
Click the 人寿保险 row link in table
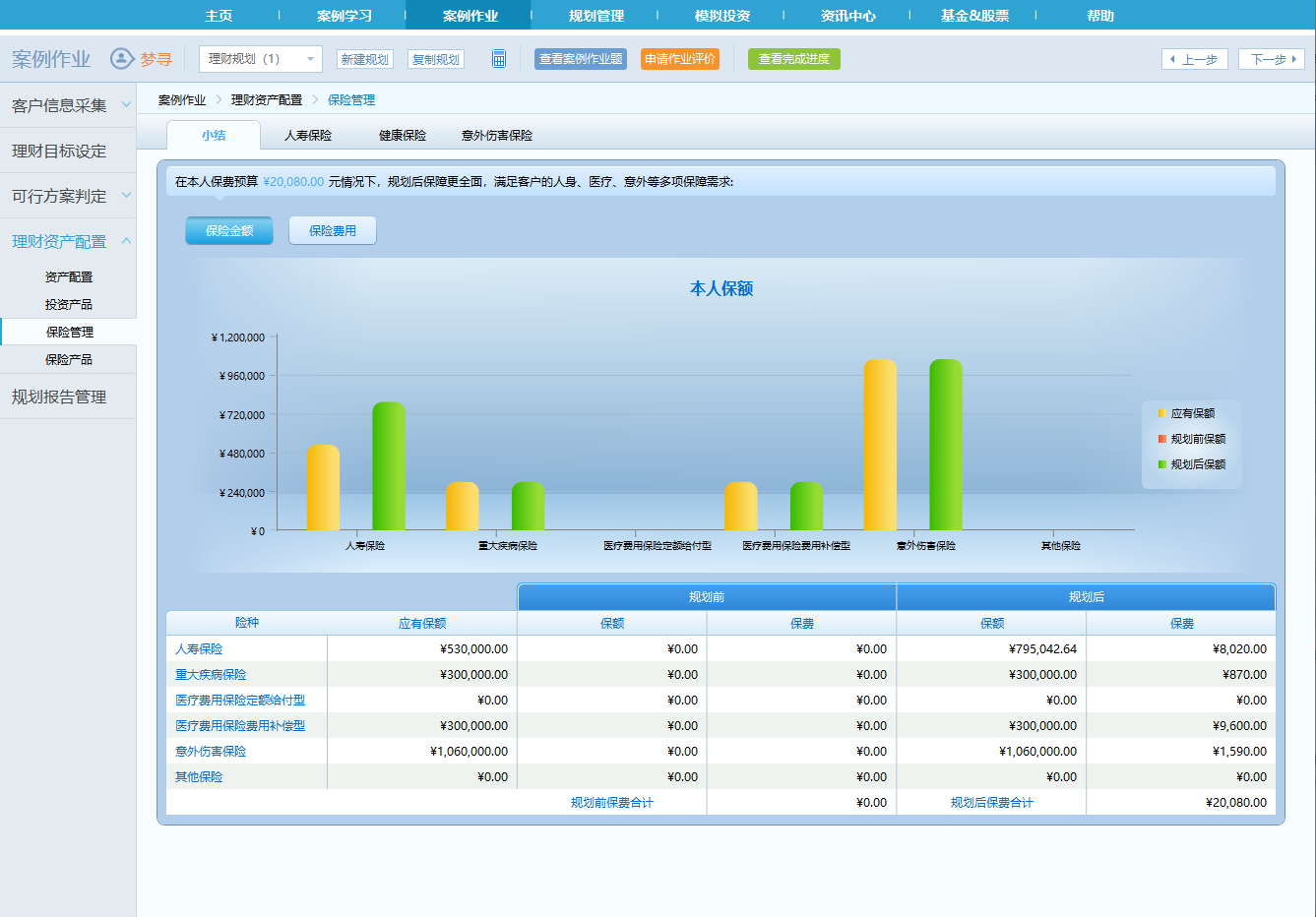tap(199, 649)
